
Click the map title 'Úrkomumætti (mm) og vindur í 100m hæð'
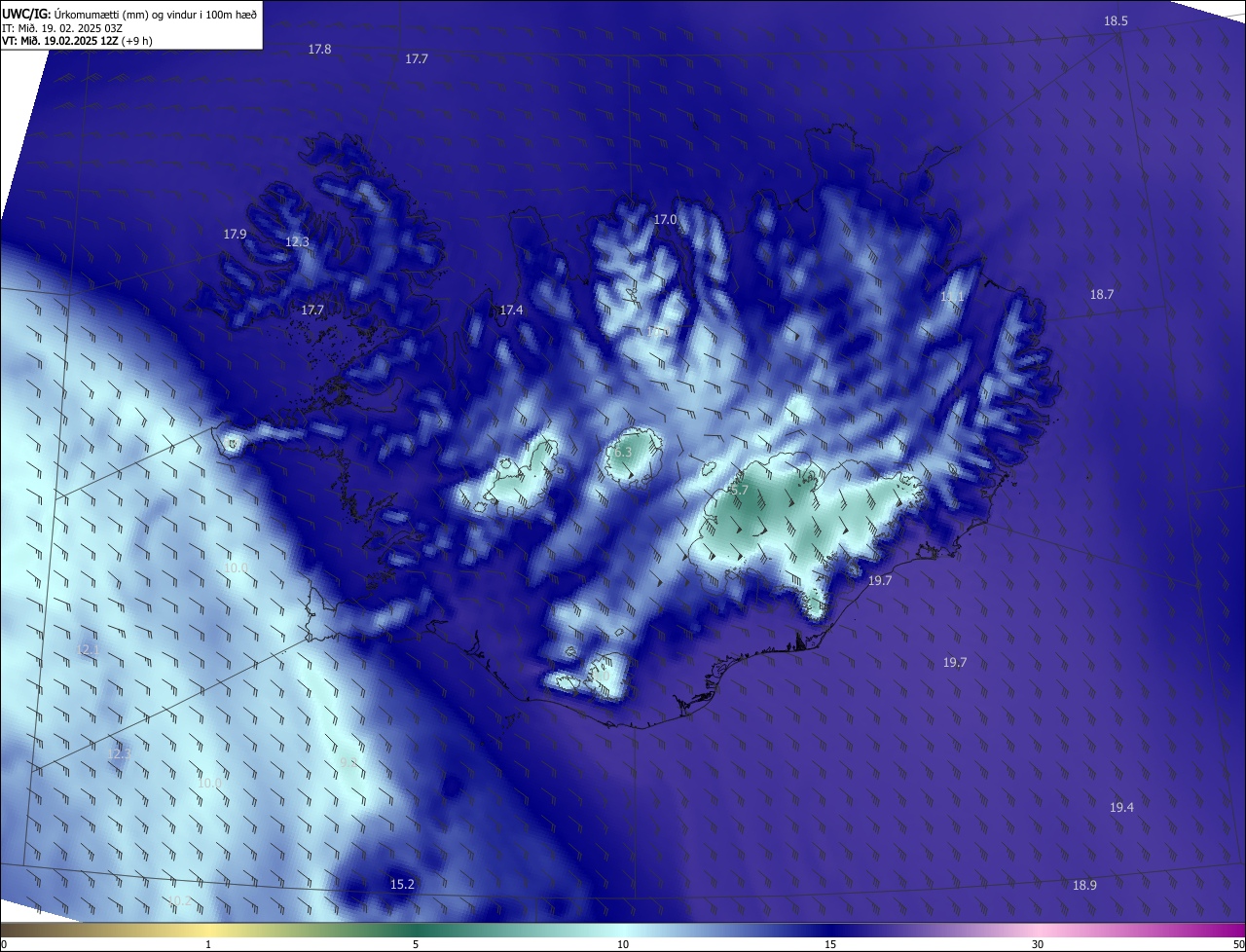click(156, 14)
